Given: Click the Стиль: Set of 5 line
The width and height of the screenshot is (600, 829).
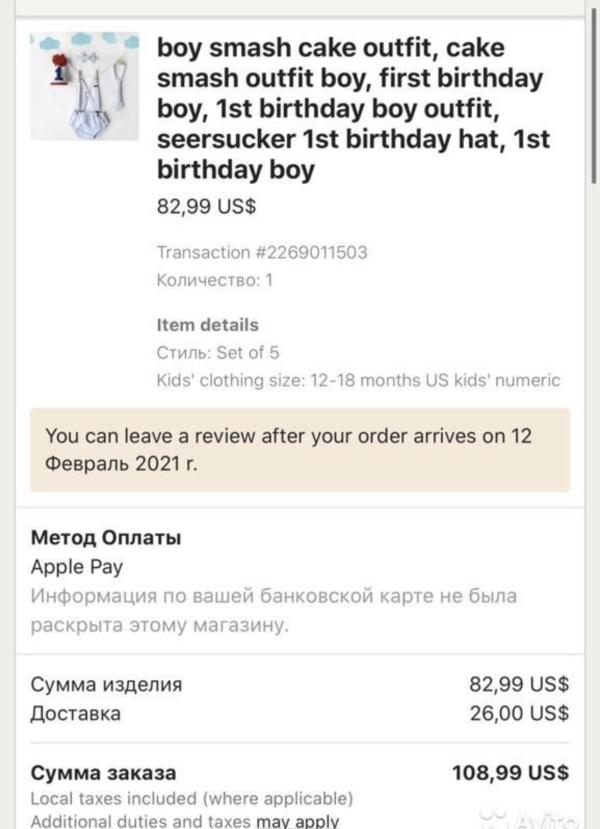Looking at the screenshot, I should (x=218, y=352).
